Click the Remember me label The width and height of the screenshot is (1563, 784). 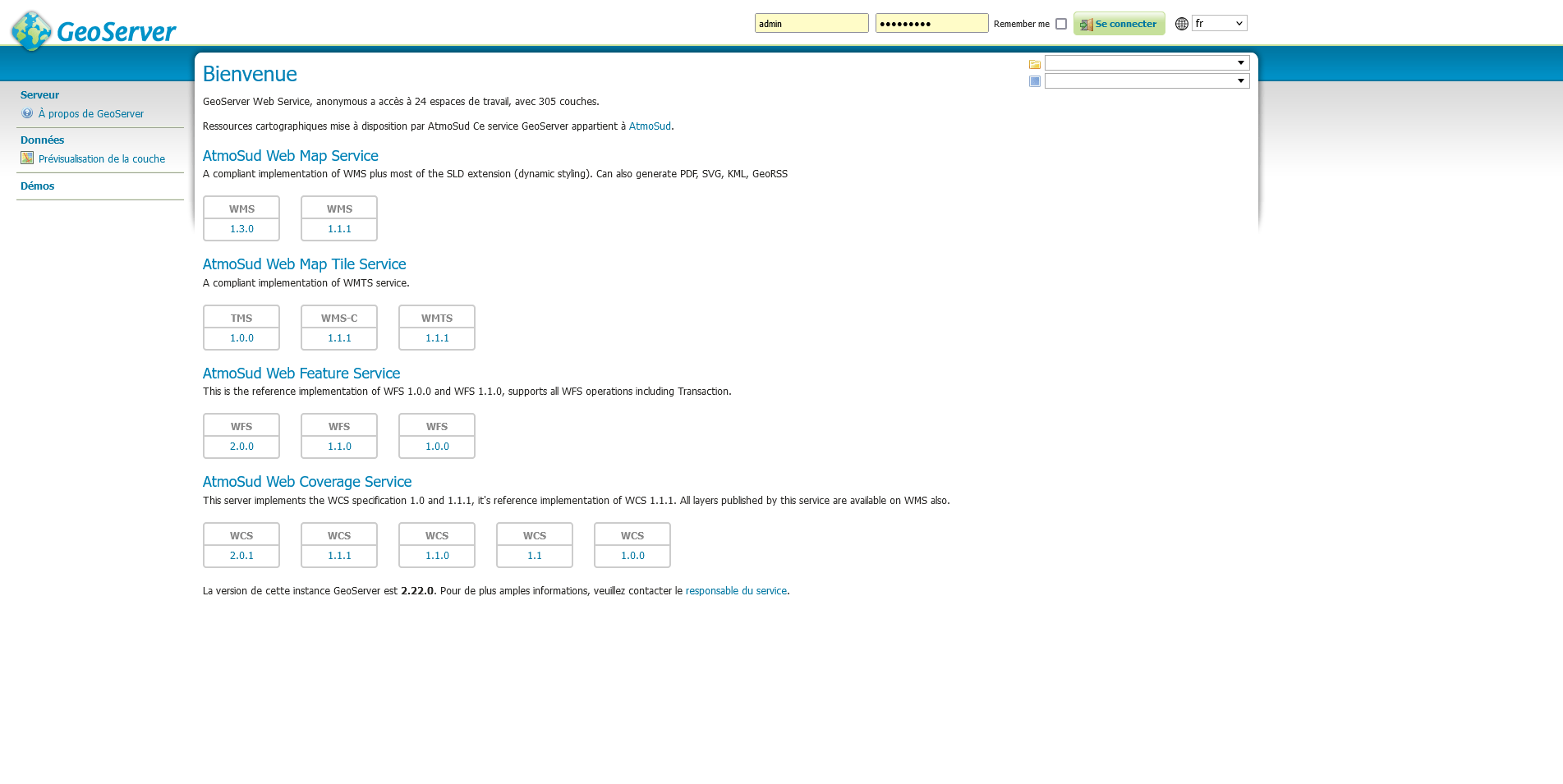coord(1022,24)
